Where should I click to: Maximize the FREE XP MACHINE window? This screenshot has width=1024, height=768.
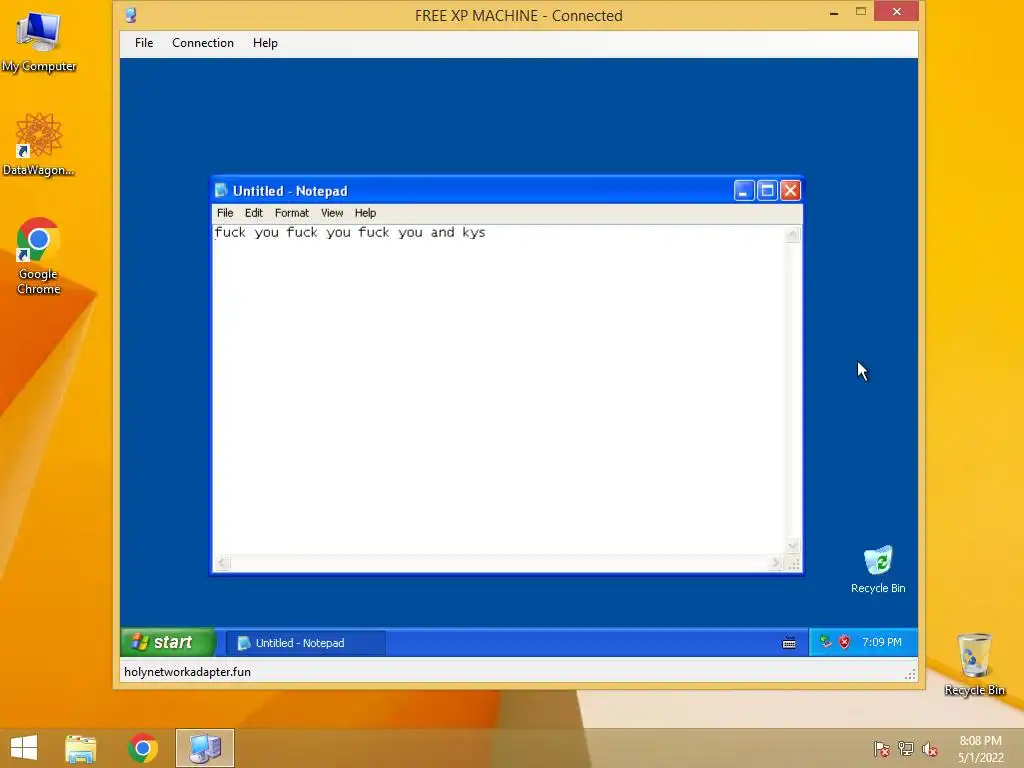pyautogui.click(x=861, y=12)
